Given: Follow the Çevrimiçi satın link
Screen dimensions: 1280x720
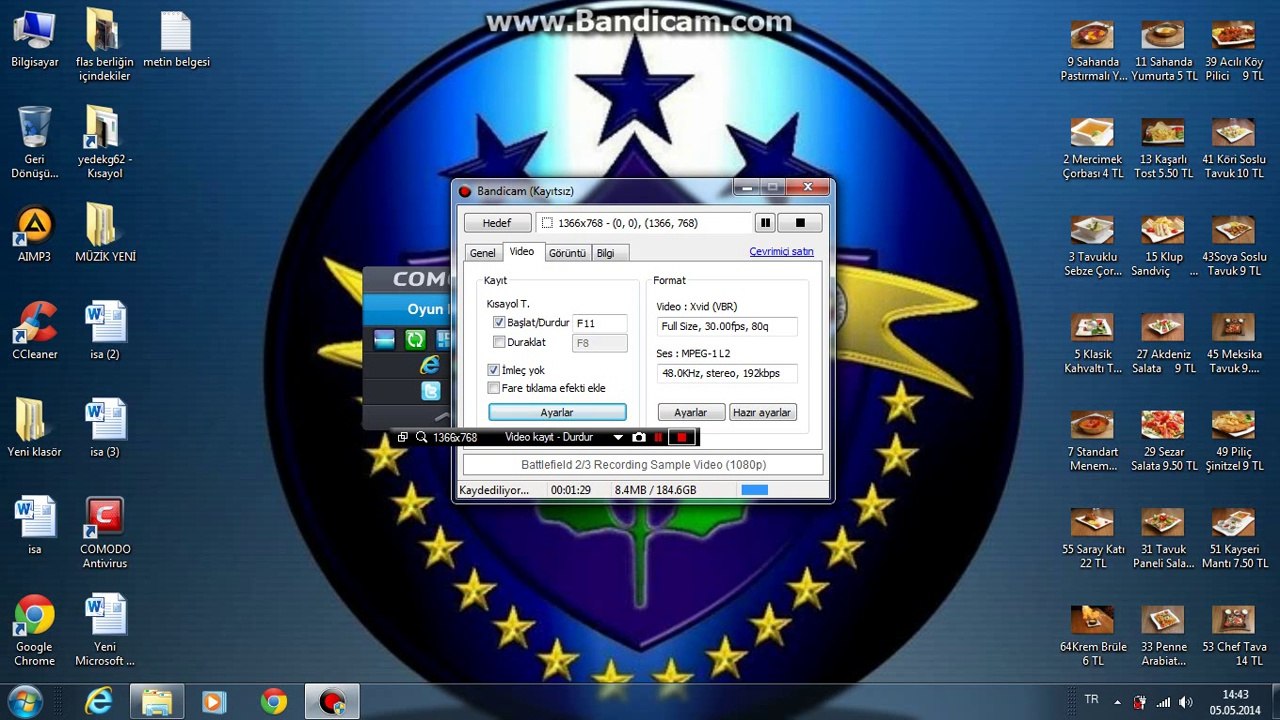Looking at the screenshot, I should coord(781,252).
